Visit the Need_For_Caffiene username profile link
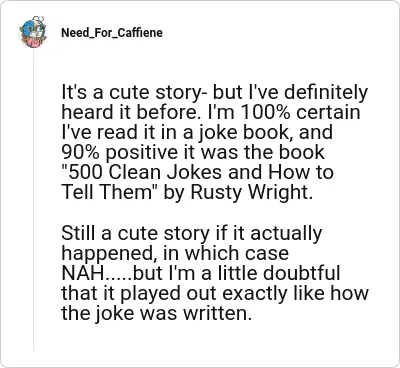Viewport: 400px width, 368px height. coord(112,33)
